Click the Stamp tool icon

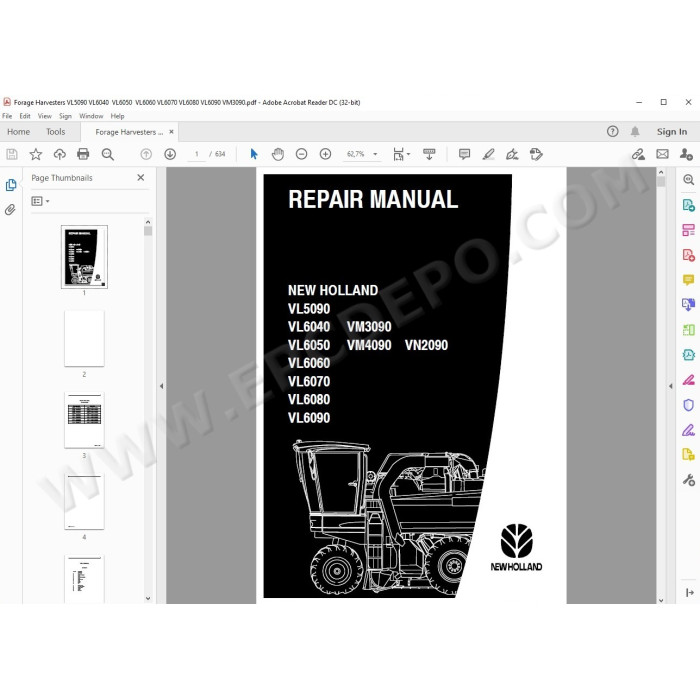click(536, 154)
